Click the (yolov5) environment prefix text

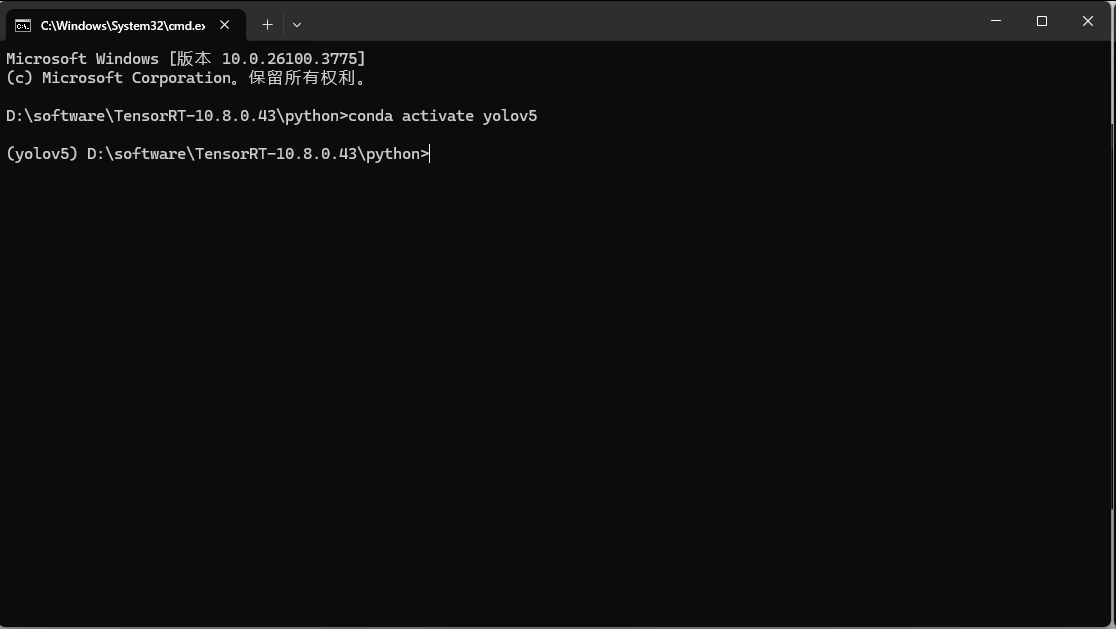pos(40,153)
